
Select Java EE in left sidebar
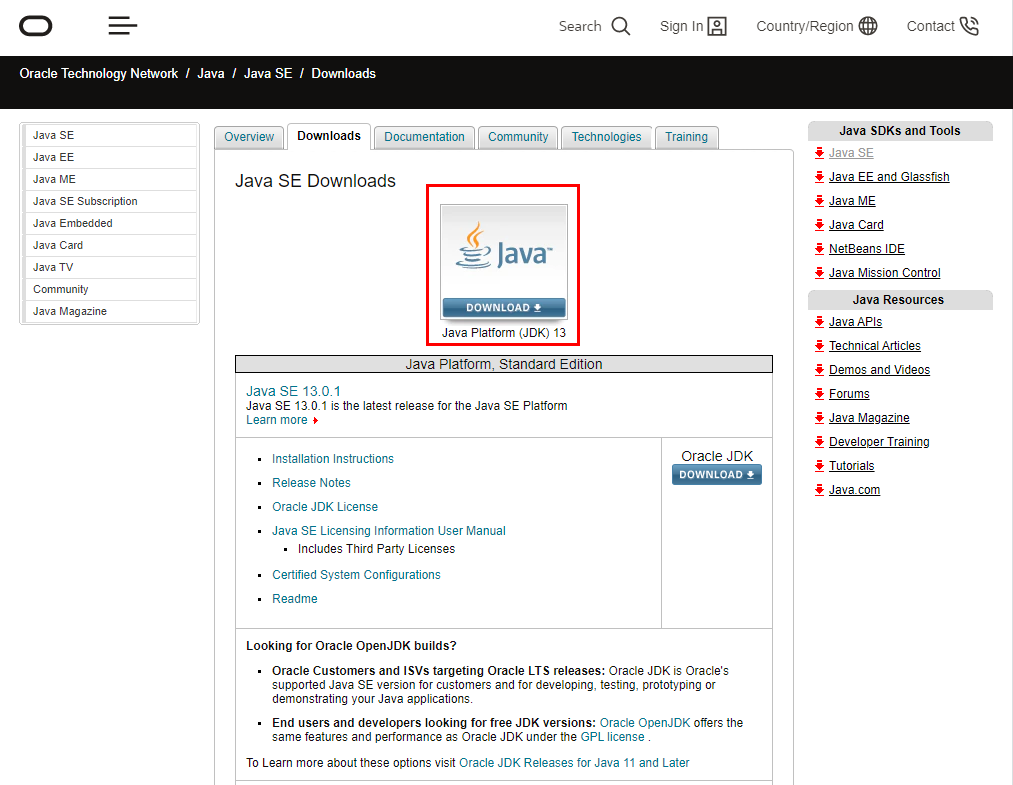click(x=110, y=157)
